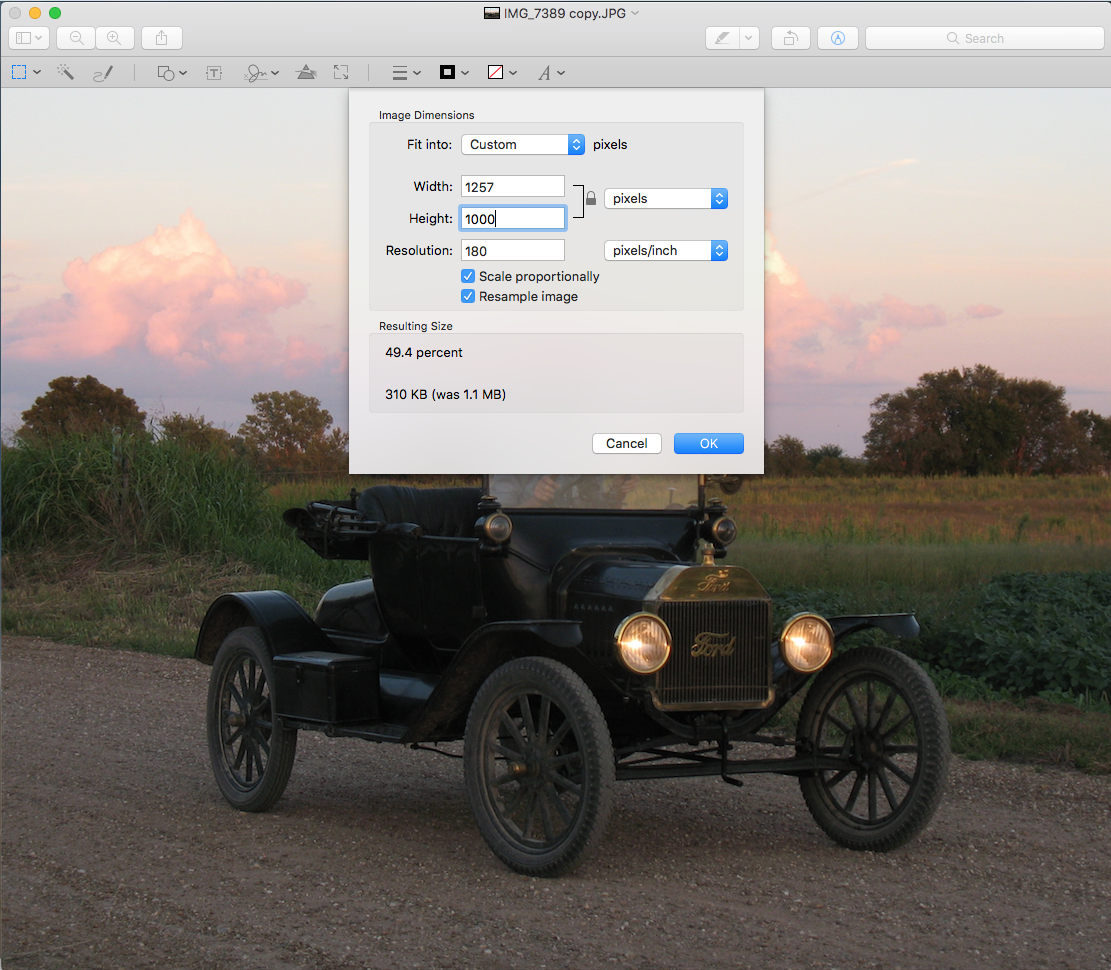1111x970 pixels.
Task: Open the Fit into Custom dropdown
Action: point(522,144)
